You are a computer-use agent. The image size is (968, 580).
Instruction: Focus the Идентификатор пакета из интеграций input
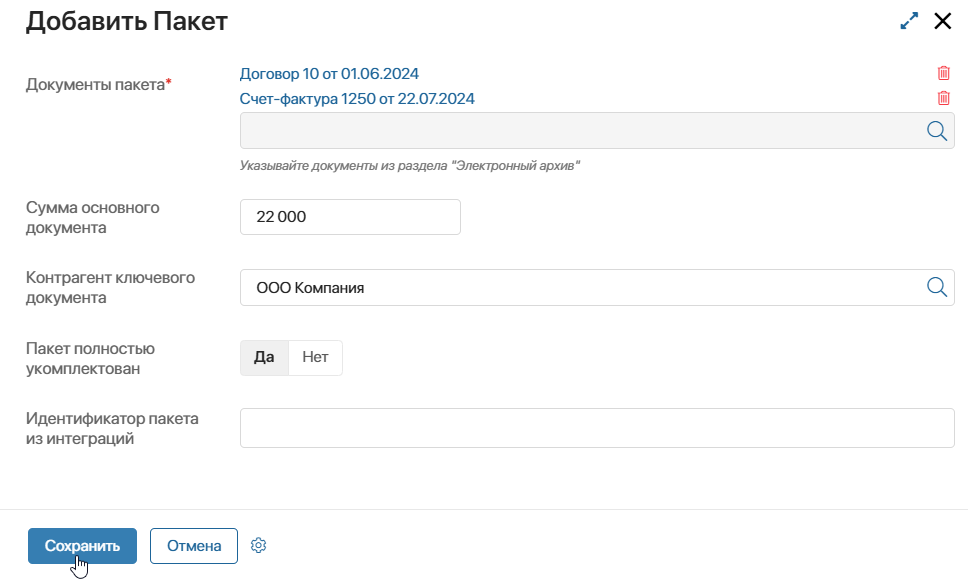click(x=597, y=428)
